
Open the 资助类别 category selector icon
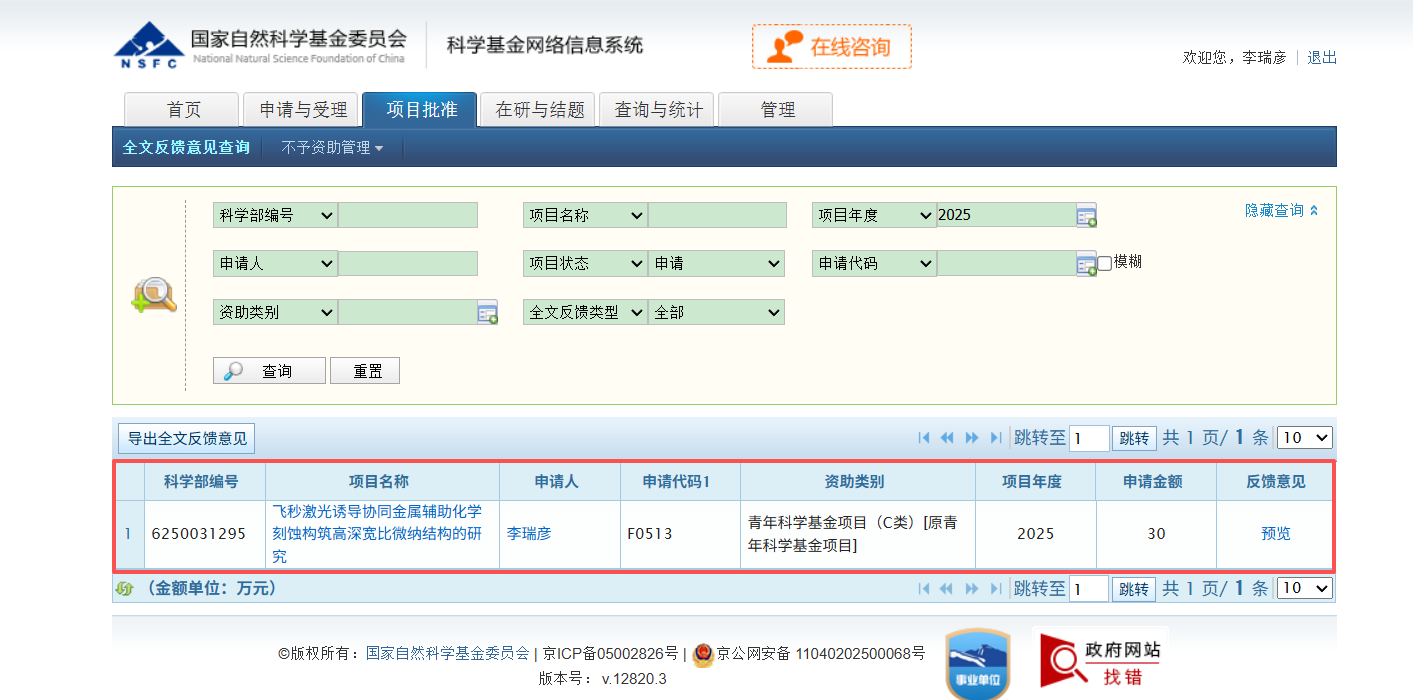[487, 312]
